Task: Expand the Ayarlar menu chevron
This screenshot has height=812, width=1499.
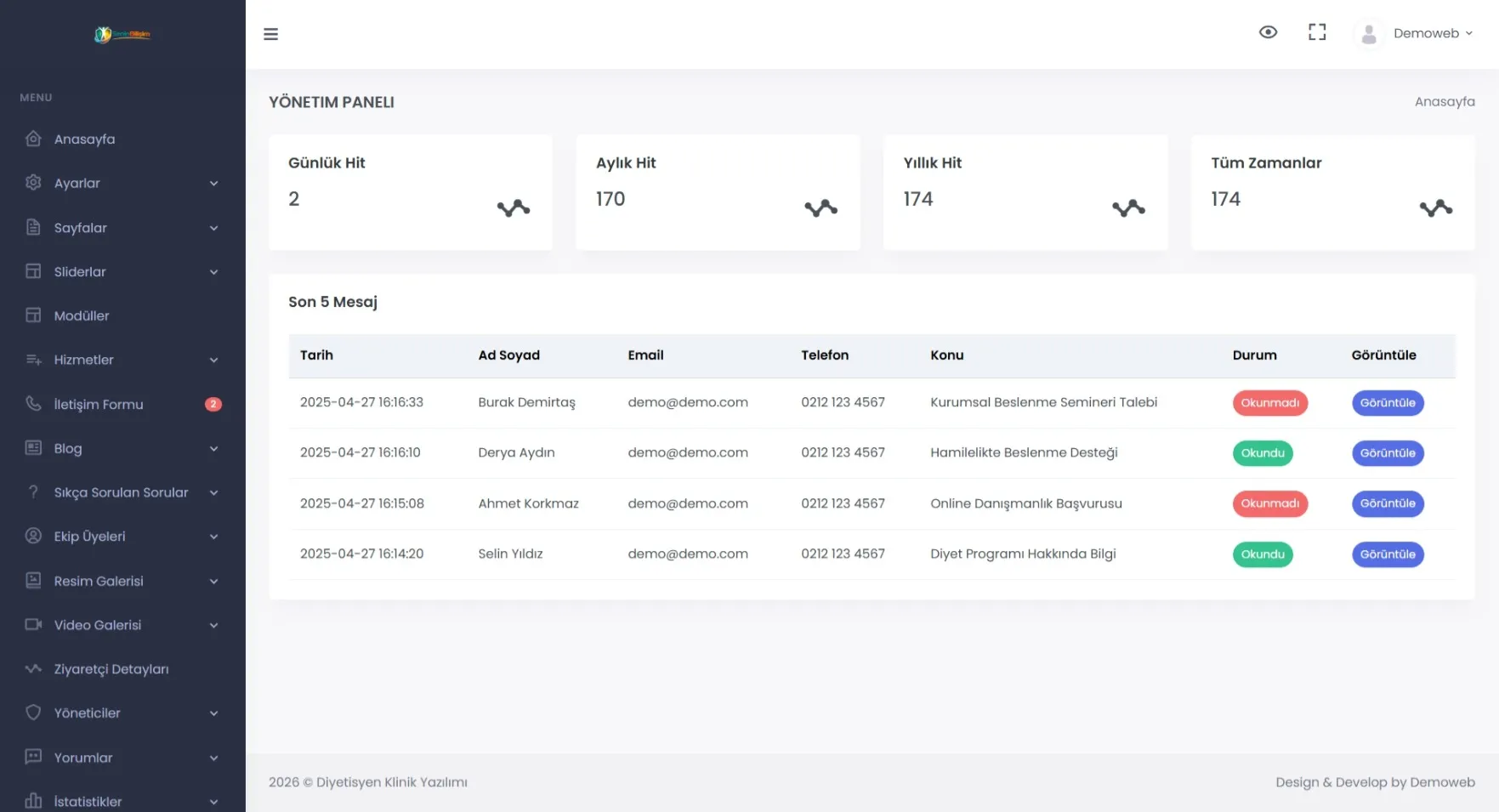Action: pos(213,184)
